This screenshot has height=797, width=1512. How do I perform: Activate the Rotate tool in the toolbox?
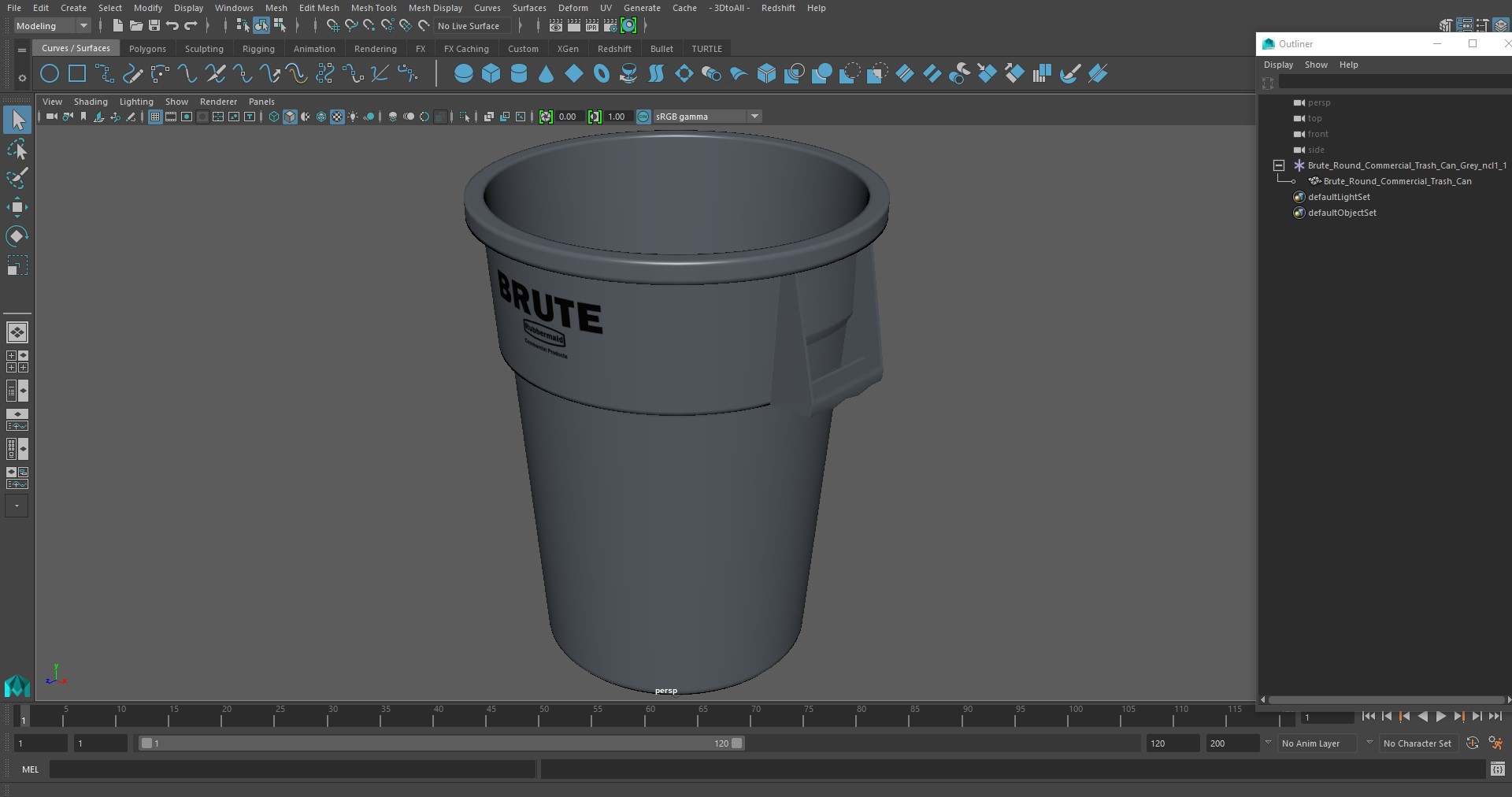(17, 236)
